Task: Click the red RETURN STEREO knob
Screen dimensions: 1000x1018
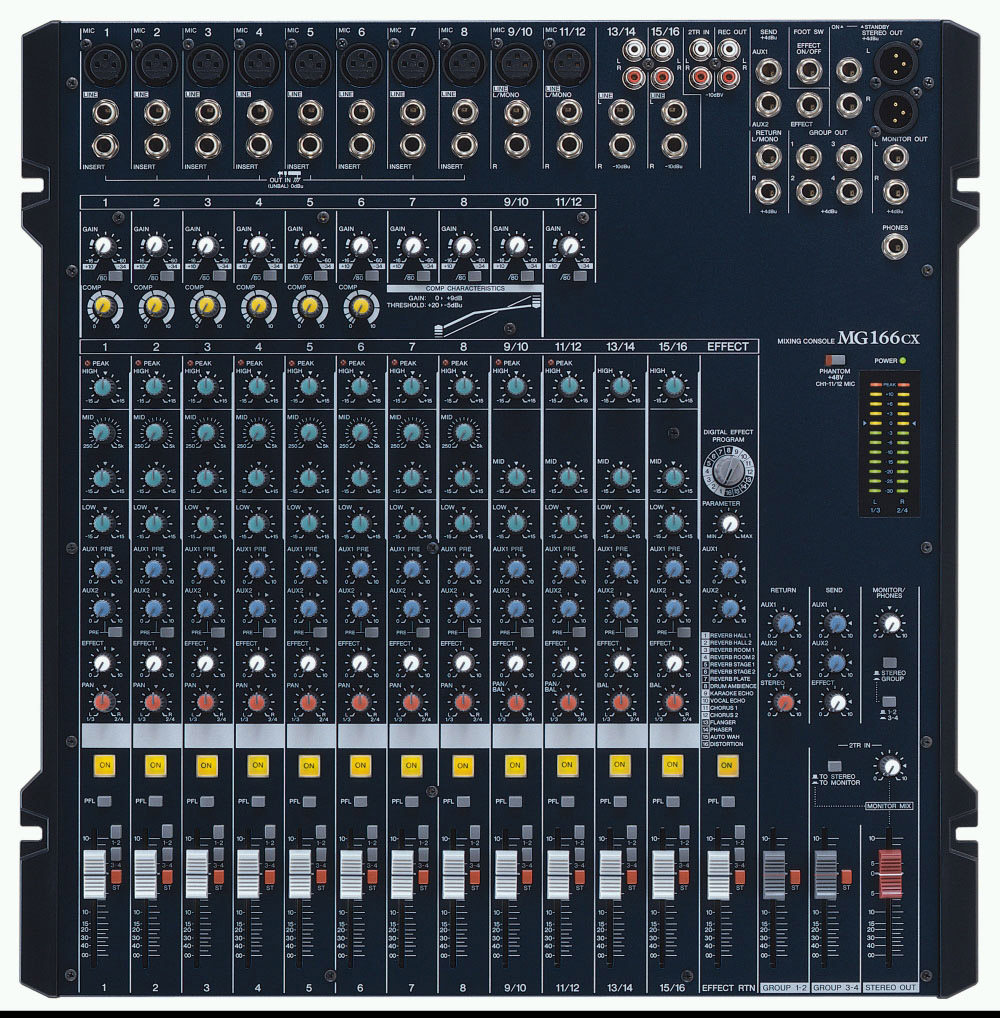Action: [785, 702]
